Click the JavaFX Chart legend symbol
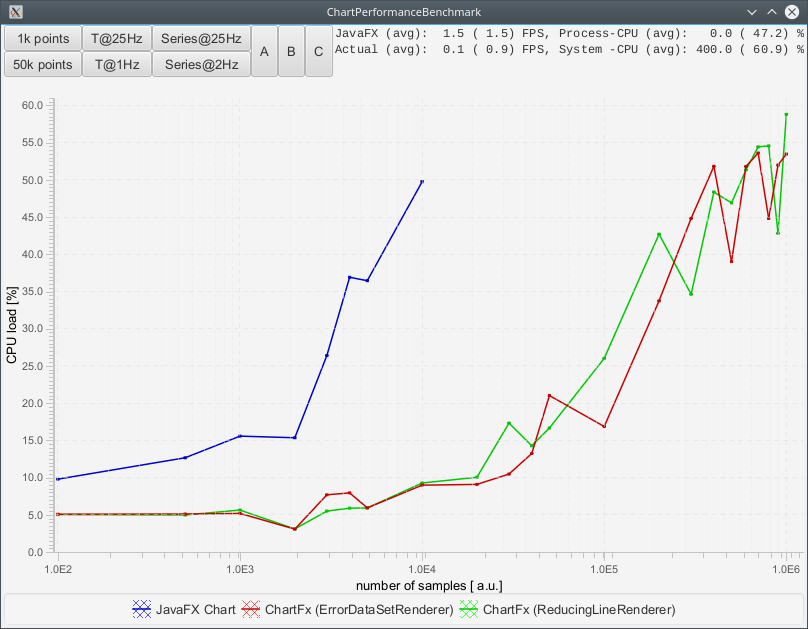The image size is (808, 629). [x=142, y=609]
